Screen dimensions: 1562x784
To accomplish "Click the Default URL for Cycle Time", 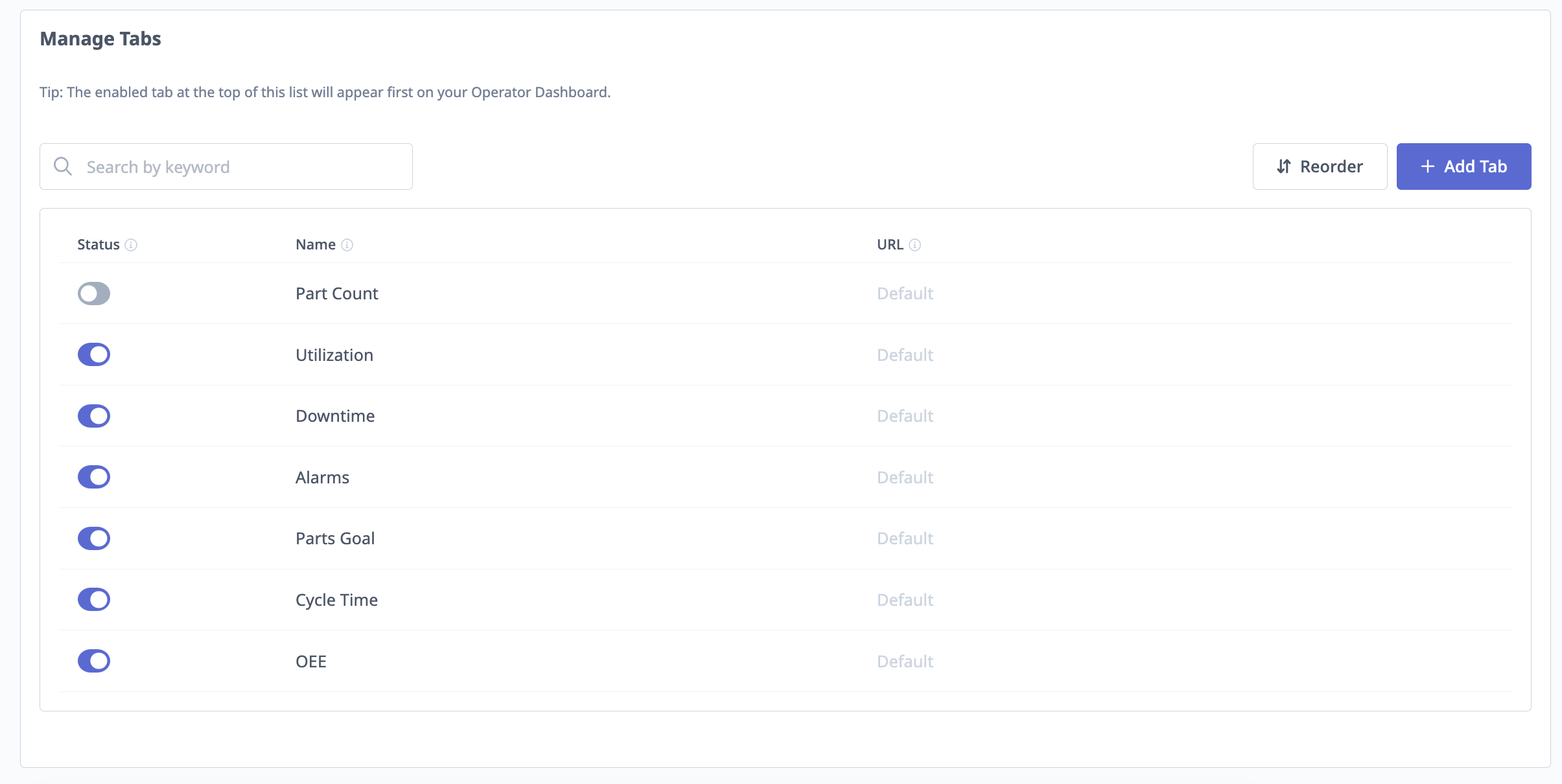I will tap(905, 600).
